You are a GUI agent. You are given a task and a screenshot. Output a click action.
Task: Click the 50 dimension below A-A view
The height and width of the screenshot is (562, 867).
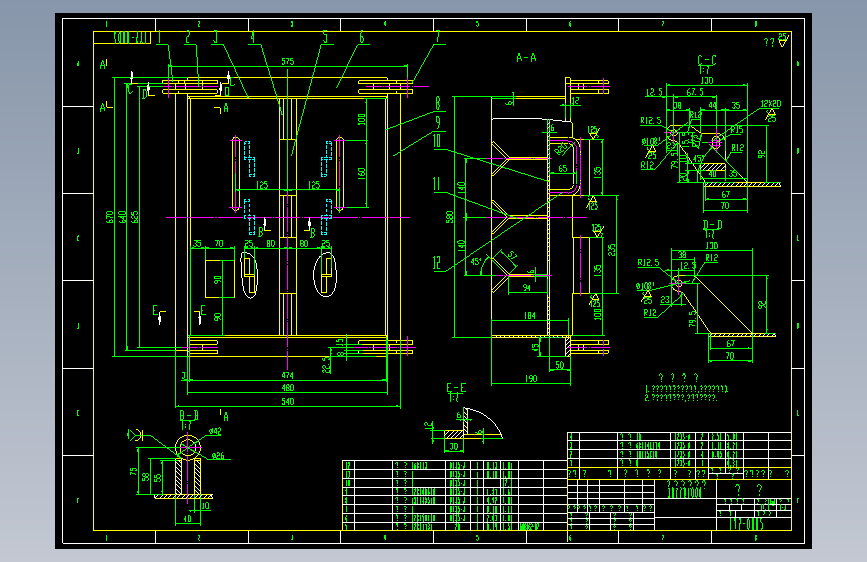coord(560,366)
